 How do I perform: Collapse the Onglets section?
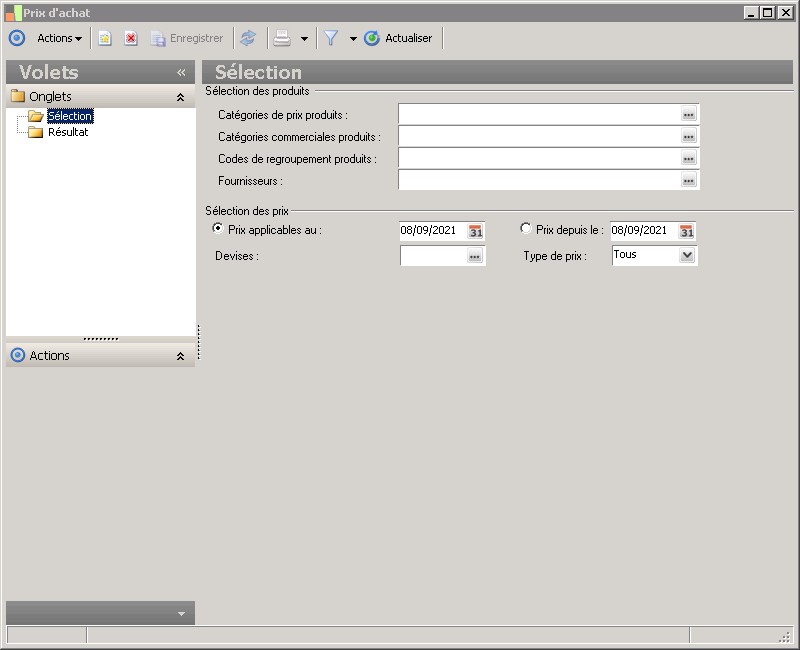pyautogui.click(x=180, y=97)
